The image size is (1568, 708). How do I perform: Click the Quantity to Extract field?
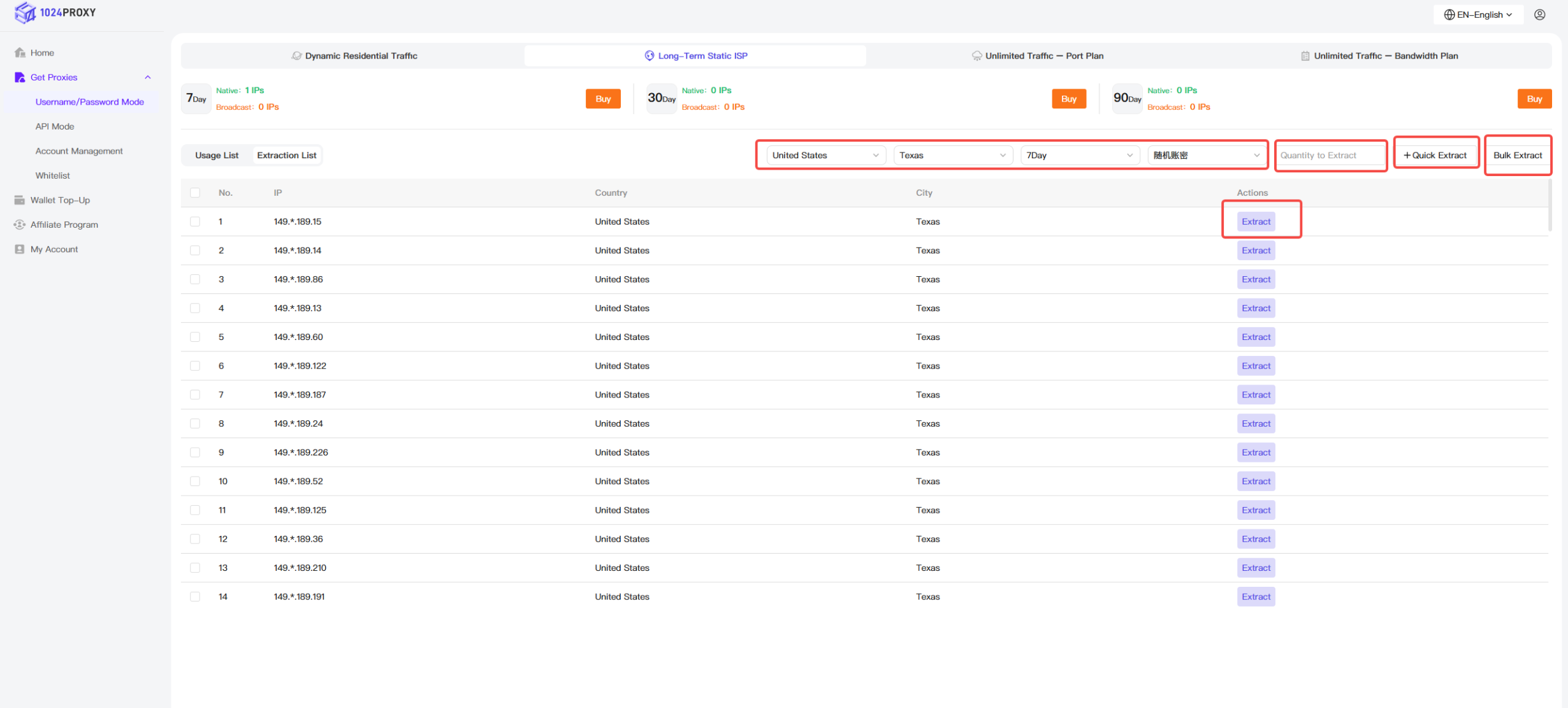[1330, 155]
